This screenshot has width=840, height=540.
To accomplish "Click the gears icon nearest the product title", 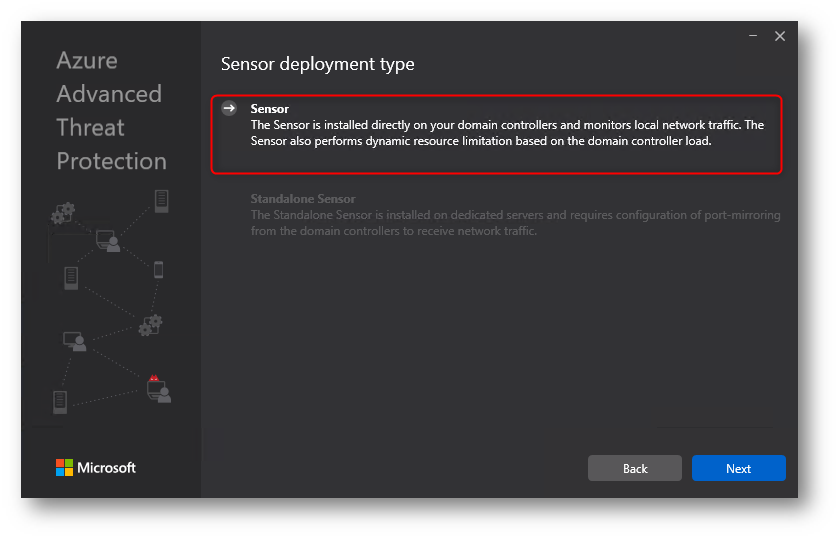I will 63,212.
